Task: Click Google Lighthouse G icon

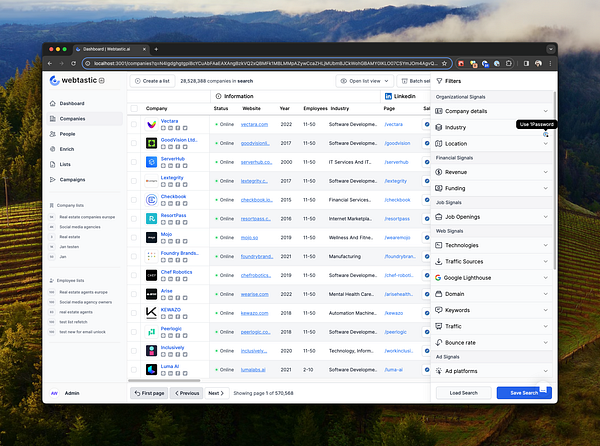Action: click(438, 278)
